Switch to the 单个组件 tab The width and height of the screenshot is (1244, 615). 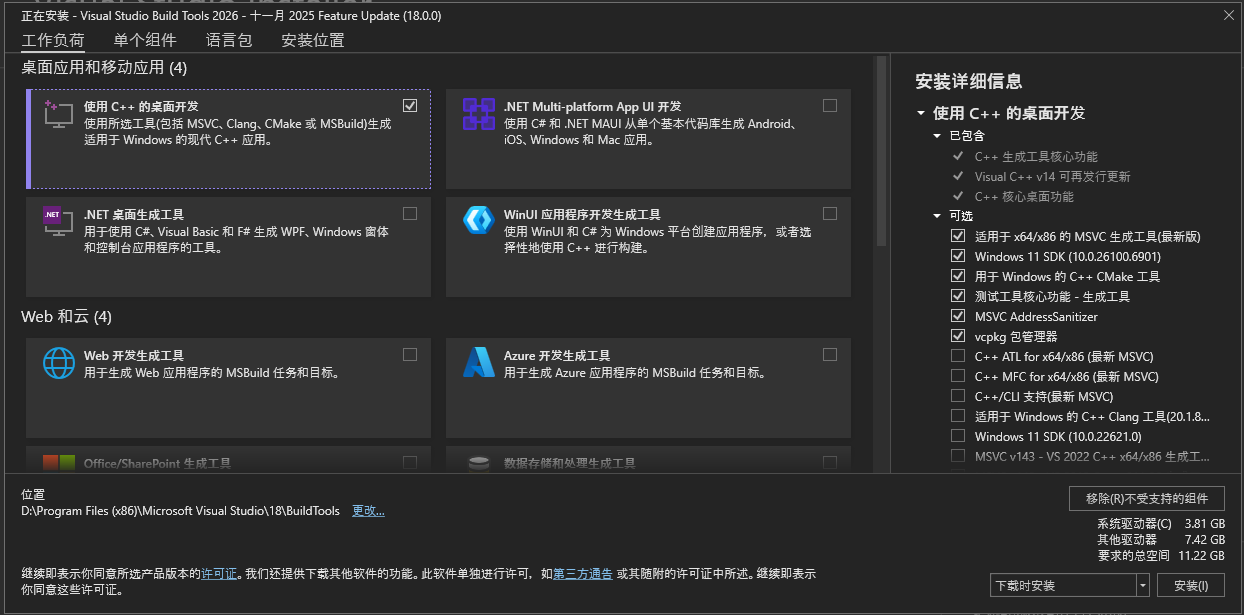(145, 40)
